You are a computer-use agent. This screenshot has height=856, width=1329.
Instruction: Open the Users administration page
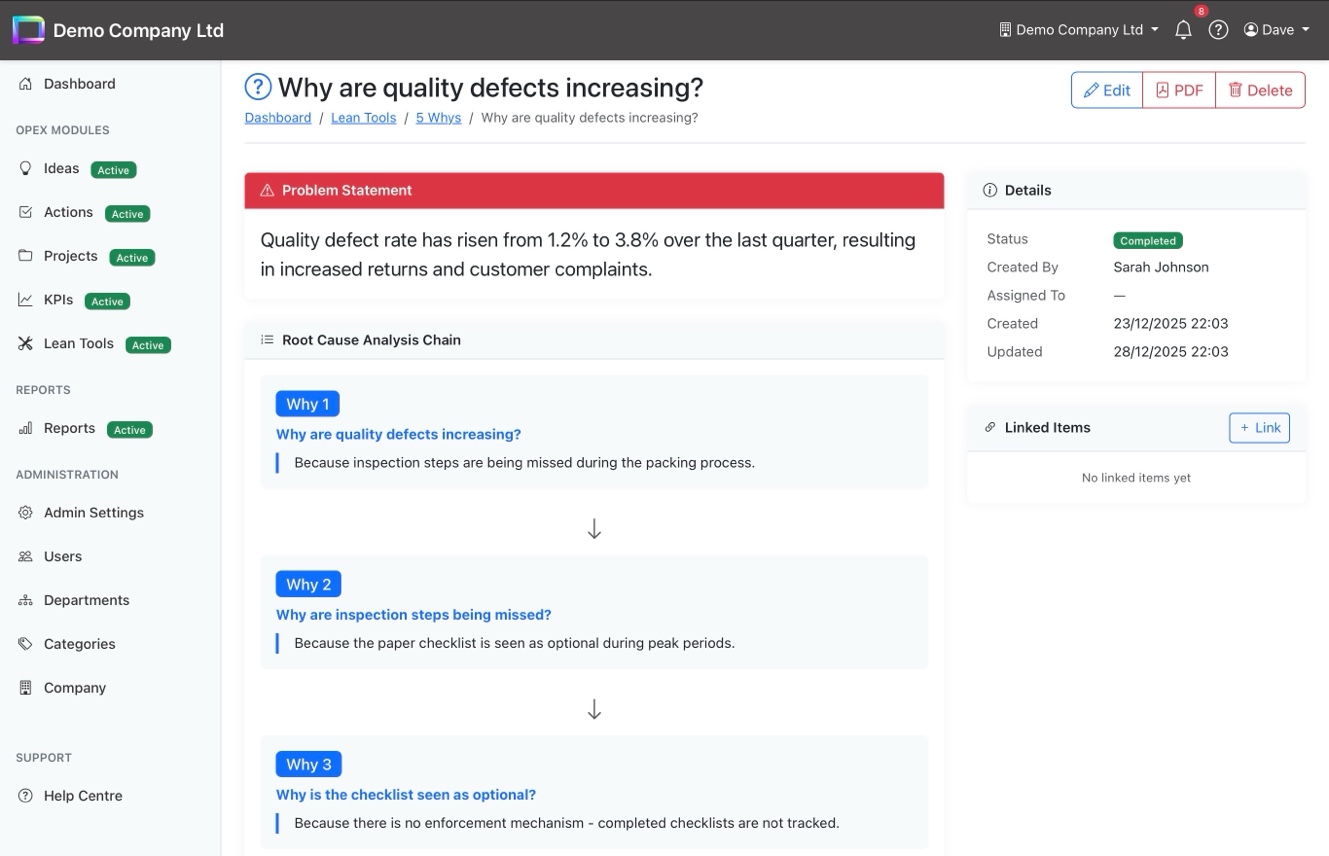click(x=63, y=557)
